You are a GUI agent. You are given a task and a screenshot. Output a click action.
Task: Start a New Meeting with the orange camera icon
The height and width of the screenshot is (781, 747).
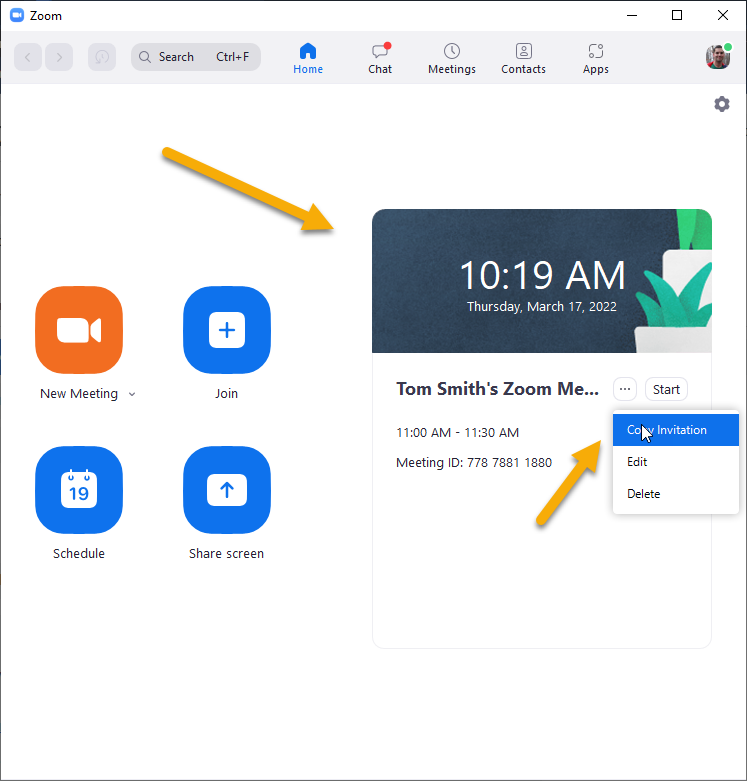[x=79, y=330]
